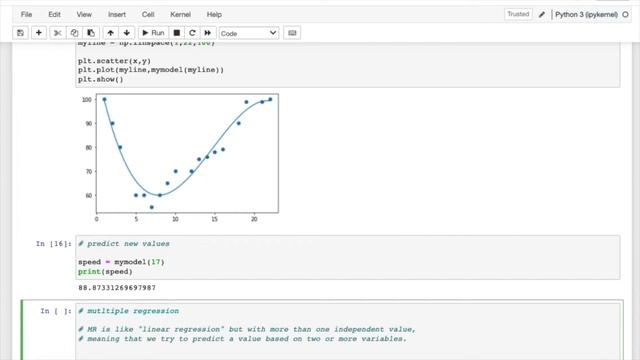Click the Trusted notebook button
Image resolution: width=640 pixels, height=360 pixels.
pyautogui.click(x=518, y=14)
